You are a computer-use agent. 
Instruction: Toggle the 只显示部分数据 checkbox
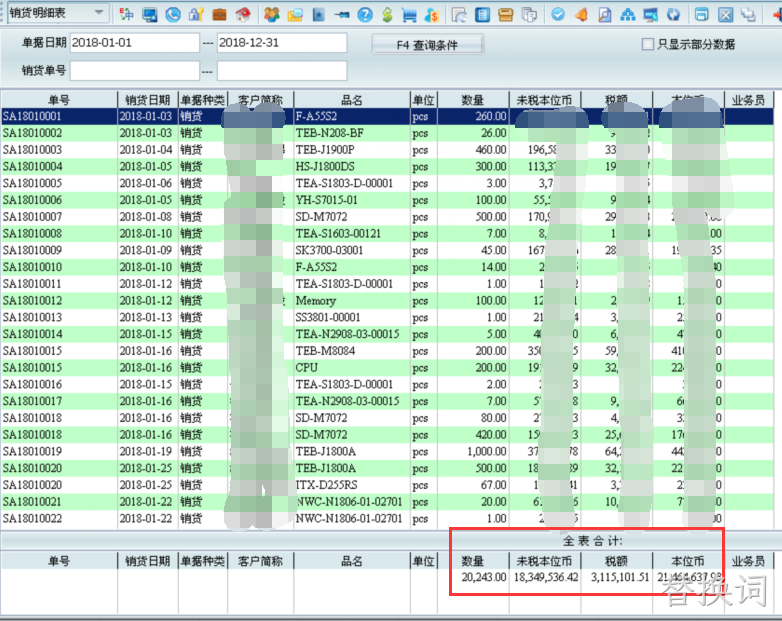(x=647, y=44)
